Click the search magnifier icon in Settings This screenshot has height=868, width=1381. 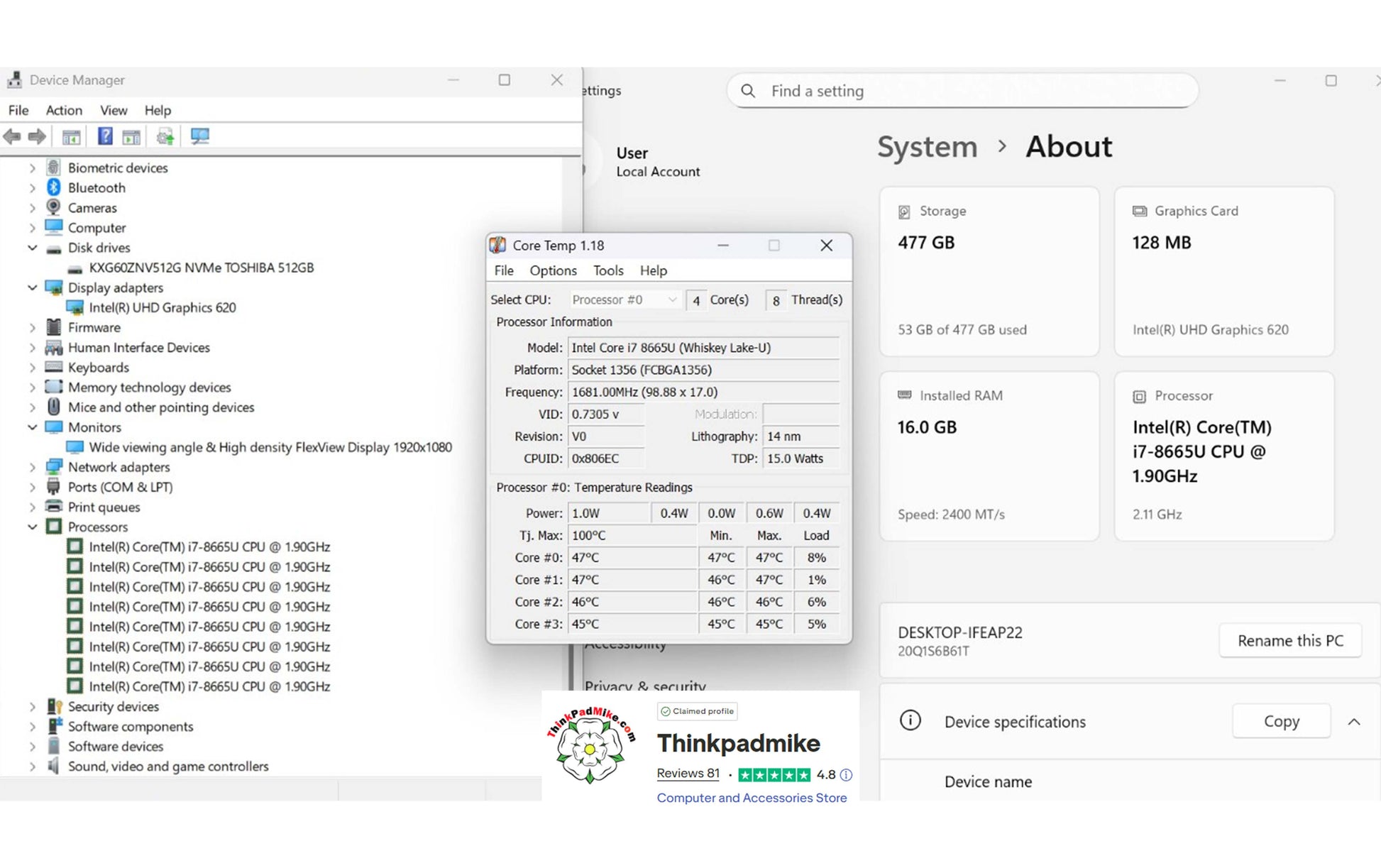[x=747, y=91]
